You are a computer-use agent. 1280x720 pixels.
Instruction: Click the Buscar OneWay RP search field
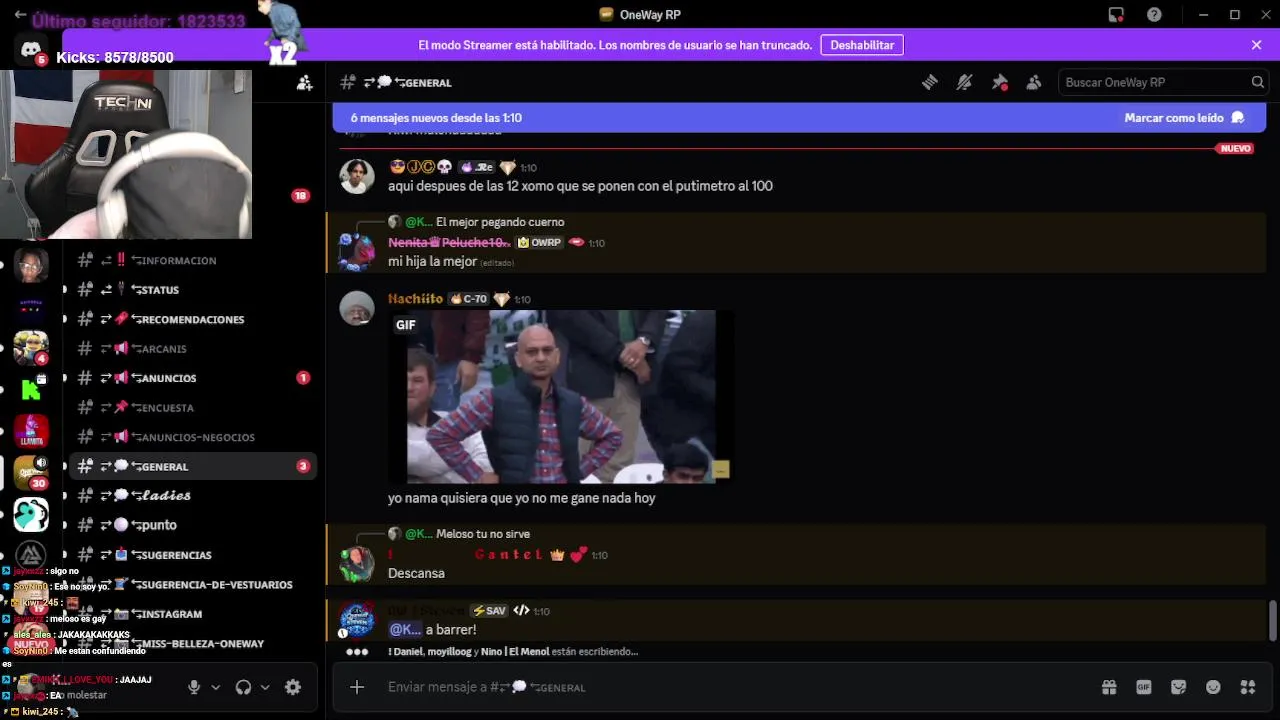1164,82
